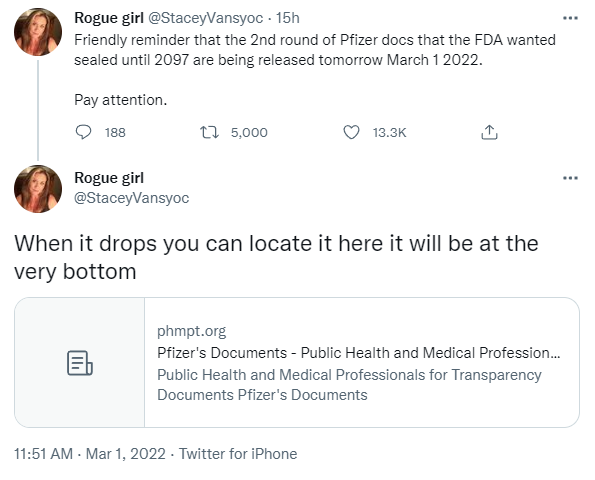Click the share icon on first tweet
The width and height of the screenshot is (595, 480).
[x=489, y=132]
